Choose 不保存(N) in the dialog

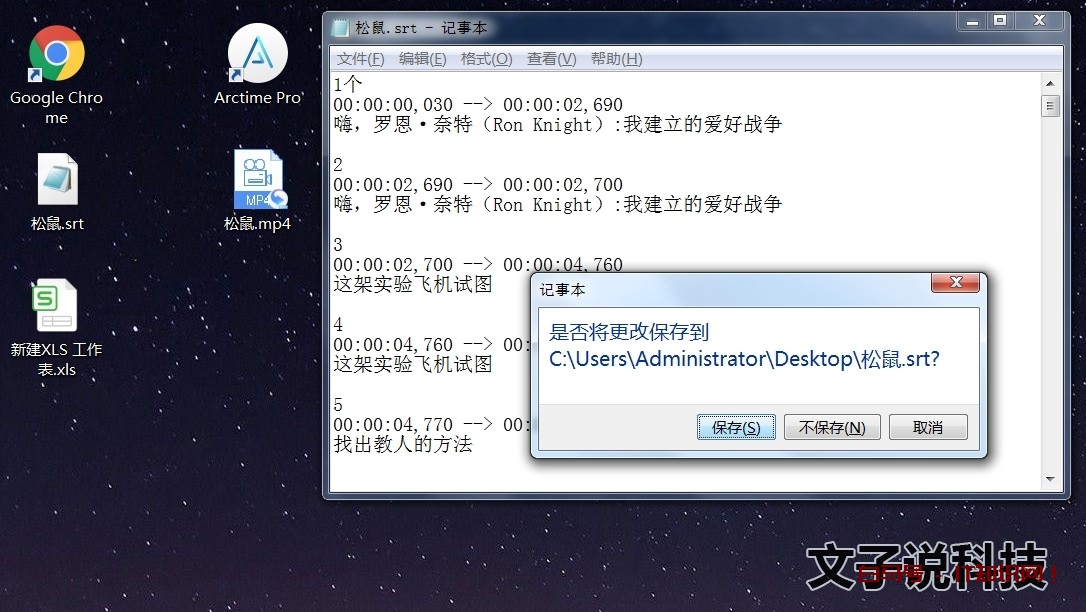pos(832,427)
